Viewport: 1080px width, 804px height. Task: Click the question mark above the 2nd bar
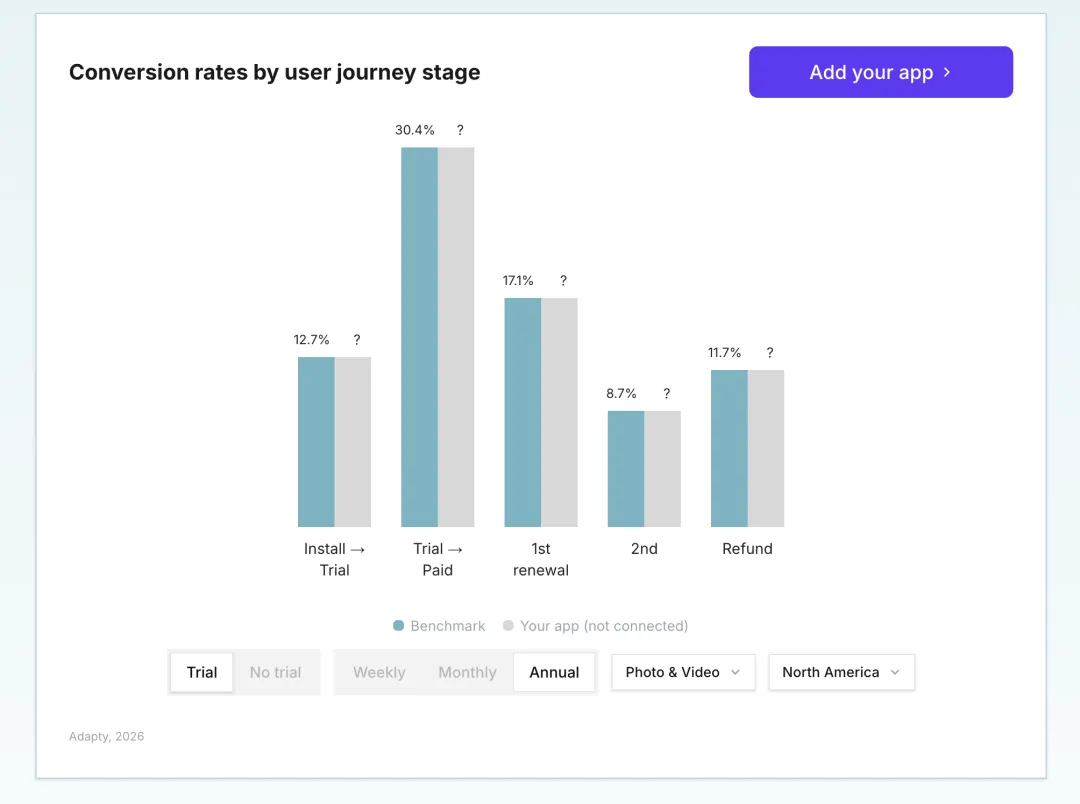coord(667,394)
